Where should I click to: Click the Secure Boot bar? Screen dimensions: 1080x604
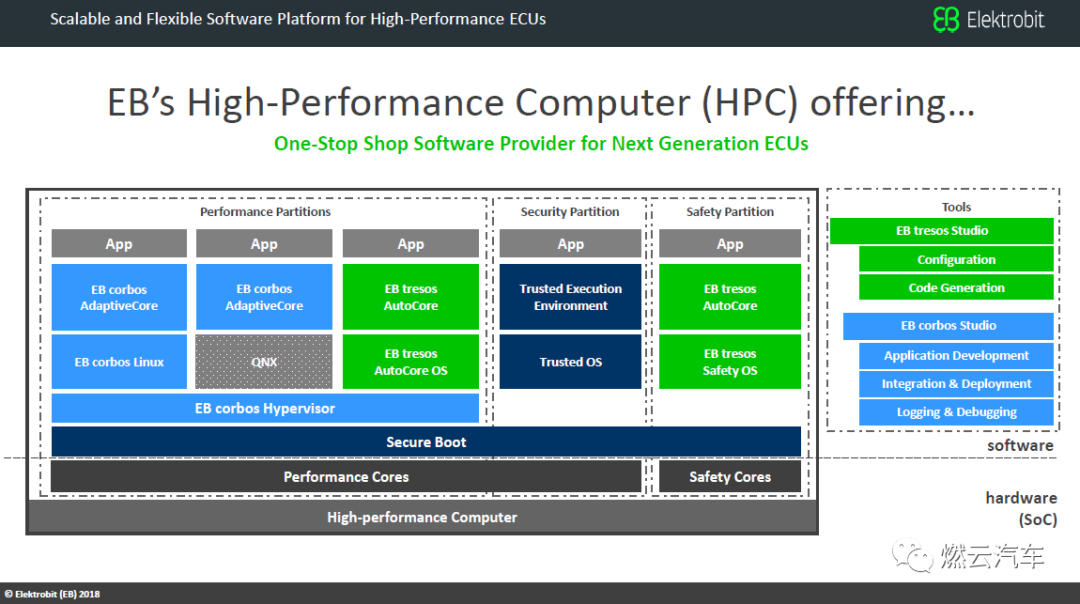point(426,442)
